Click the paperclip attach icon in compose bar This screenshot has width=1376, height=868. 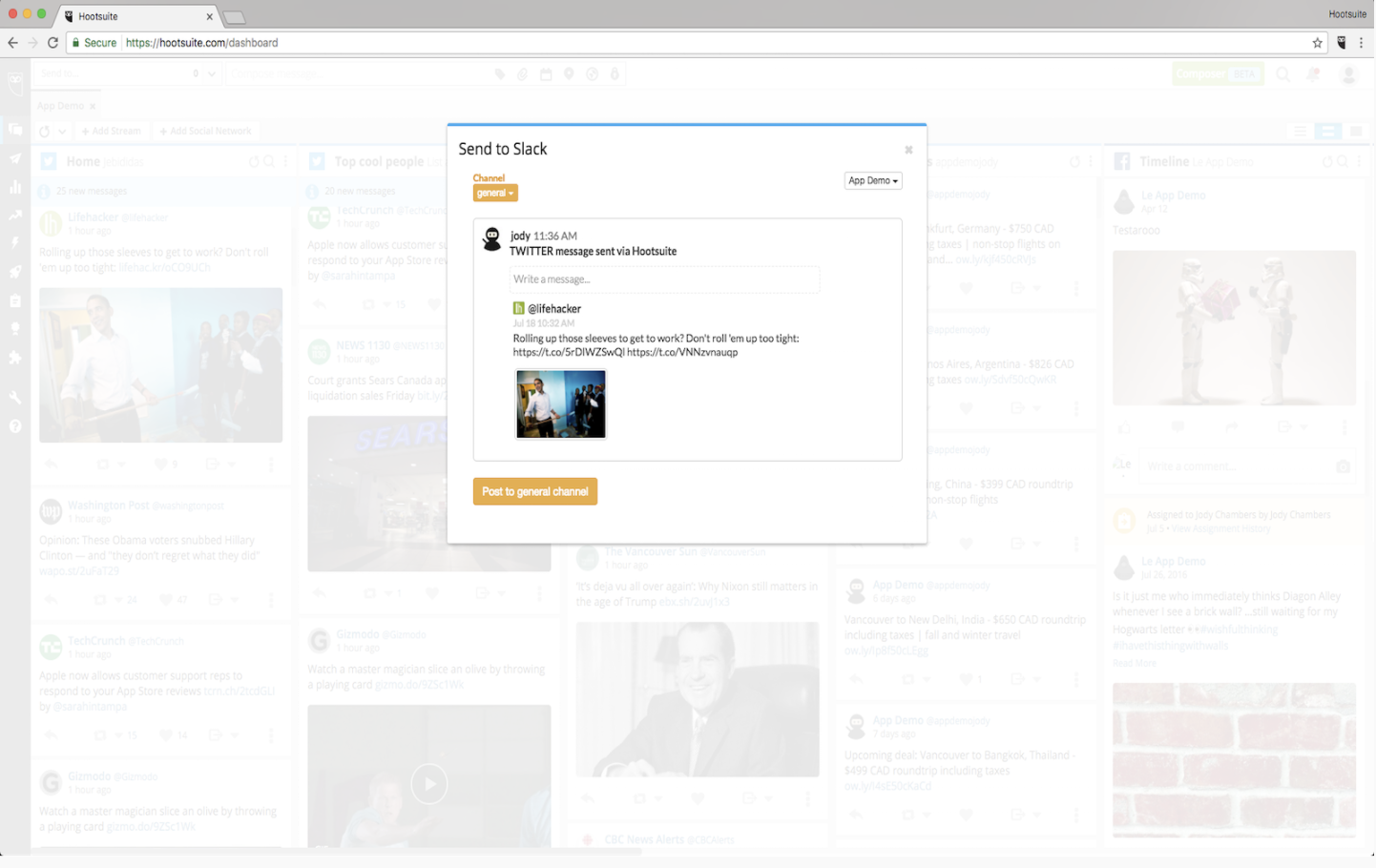[x=522, y=74]
